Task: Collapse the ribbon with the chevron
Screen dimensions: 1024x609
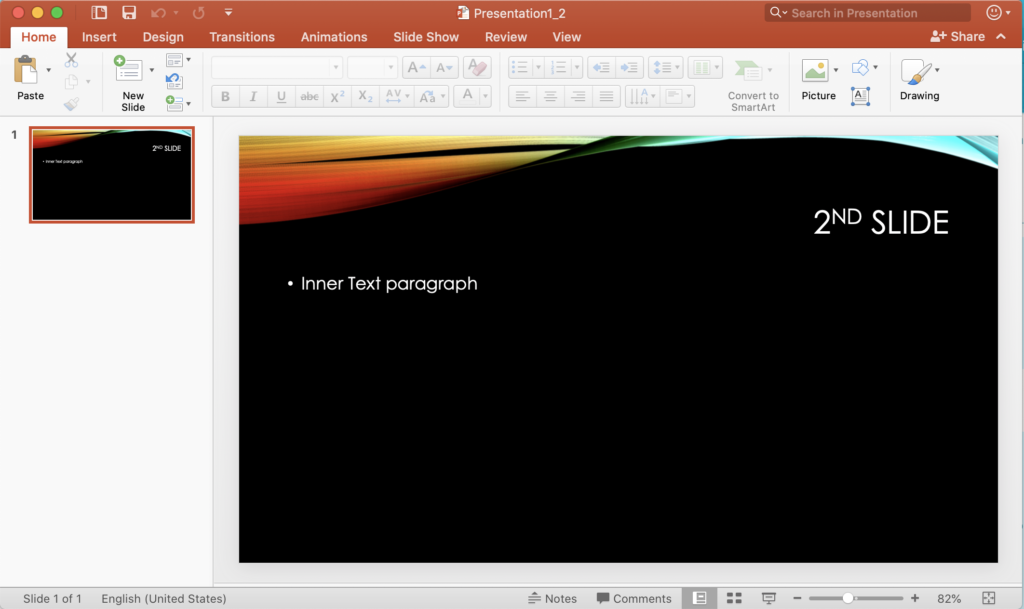Action: (x=1001, y=37)
